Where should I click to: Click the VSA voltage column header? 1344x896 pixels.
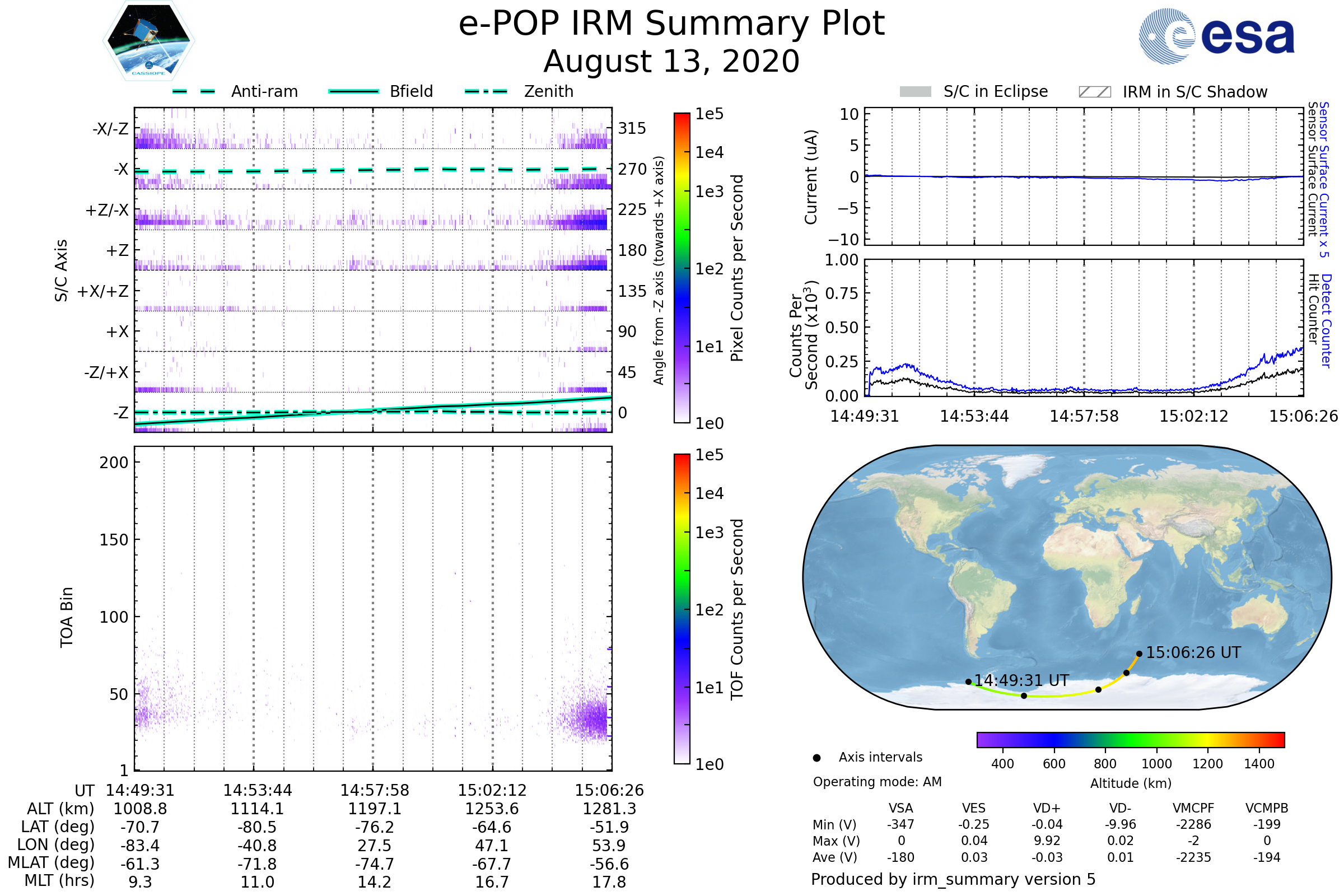pyautogui.click(x=900, y=809)
